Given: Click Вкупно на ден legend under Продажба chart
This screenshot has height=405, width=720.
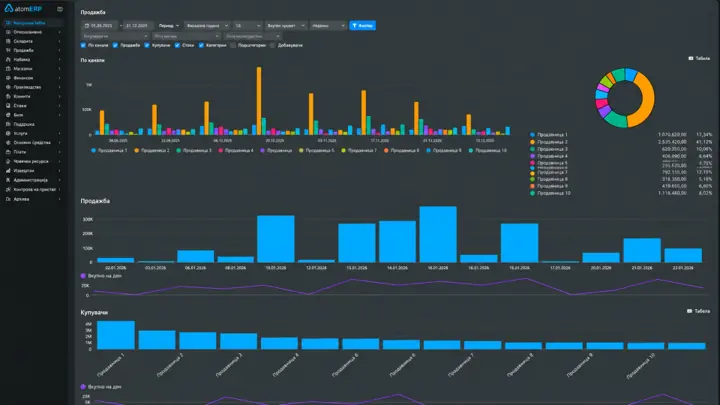Looking at the screenshot, I should (x=101, y=276).
